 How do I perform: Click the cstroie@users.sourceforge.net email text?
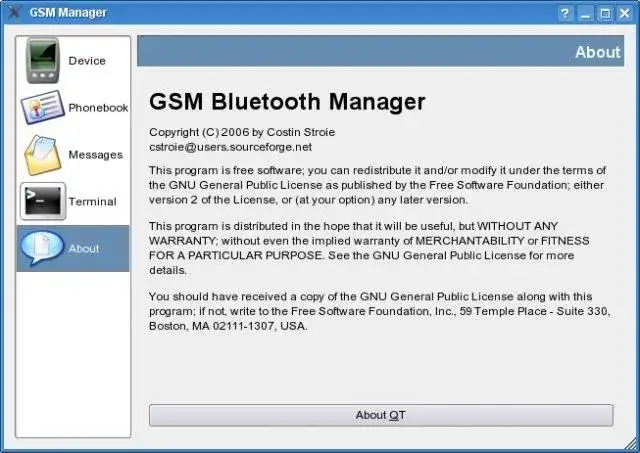point(231,147)
